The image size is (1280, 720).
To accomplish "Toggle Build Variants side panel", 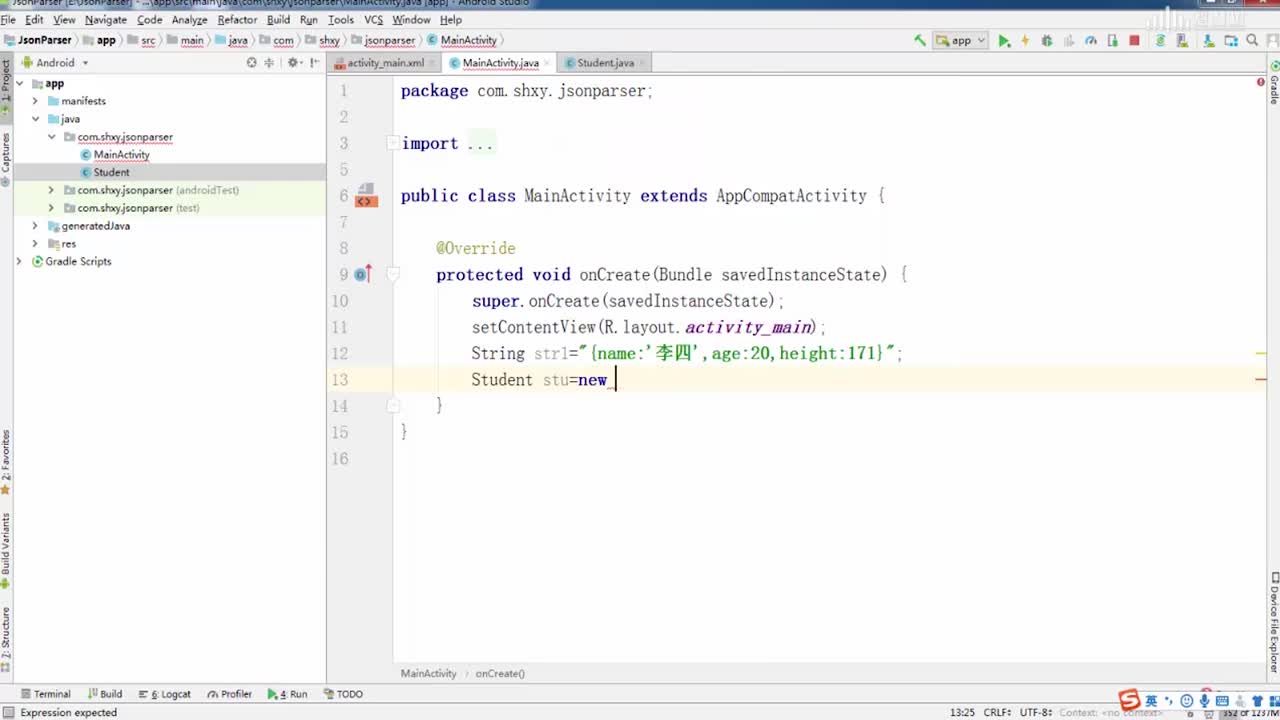I will tap(6, 550).
